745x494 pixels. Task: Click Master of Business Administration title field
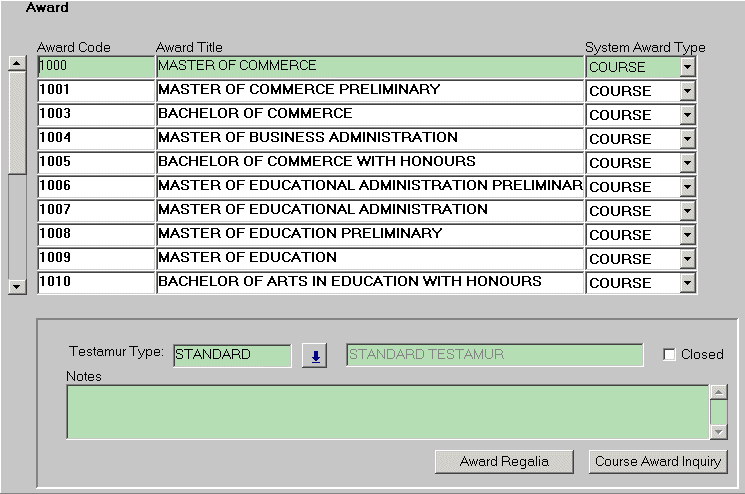pyautogui.click(x=370, y=138)
